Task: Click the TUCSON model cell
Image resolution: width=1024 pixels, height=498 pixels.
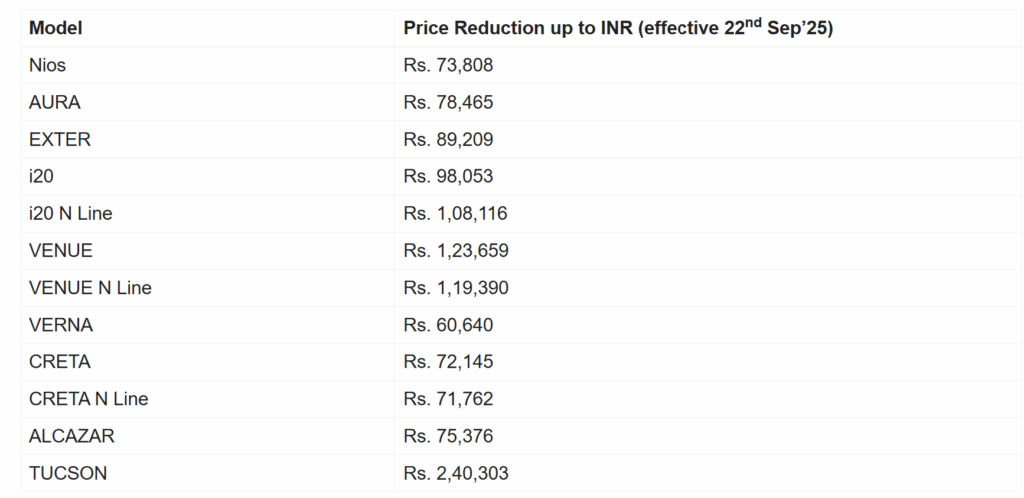Action: point(68,473)
